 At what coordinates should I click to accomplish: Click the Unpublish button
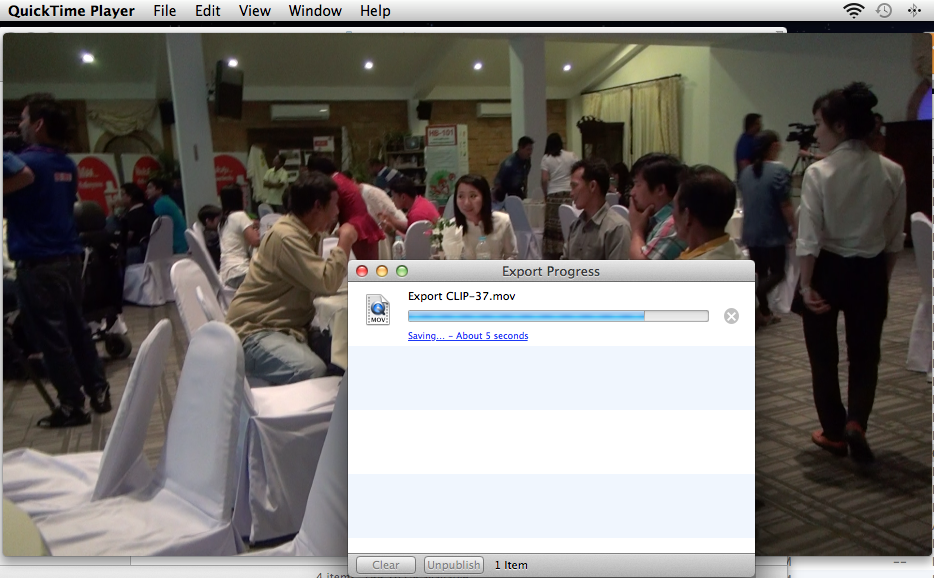pyautogui.click(x=454, y=565)
